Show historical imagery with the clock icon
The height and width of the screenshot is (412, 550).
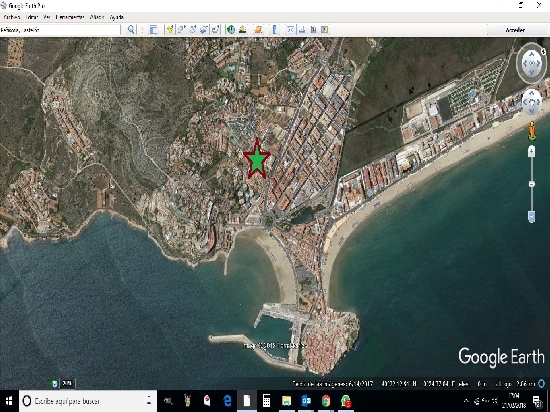pos(231,30)
